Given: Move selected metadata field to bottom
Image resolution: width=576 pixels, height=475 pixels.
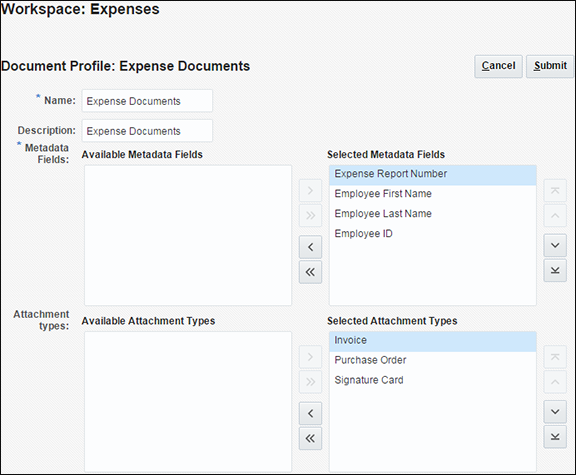Looking at the screenshot, I should [555, 270].
